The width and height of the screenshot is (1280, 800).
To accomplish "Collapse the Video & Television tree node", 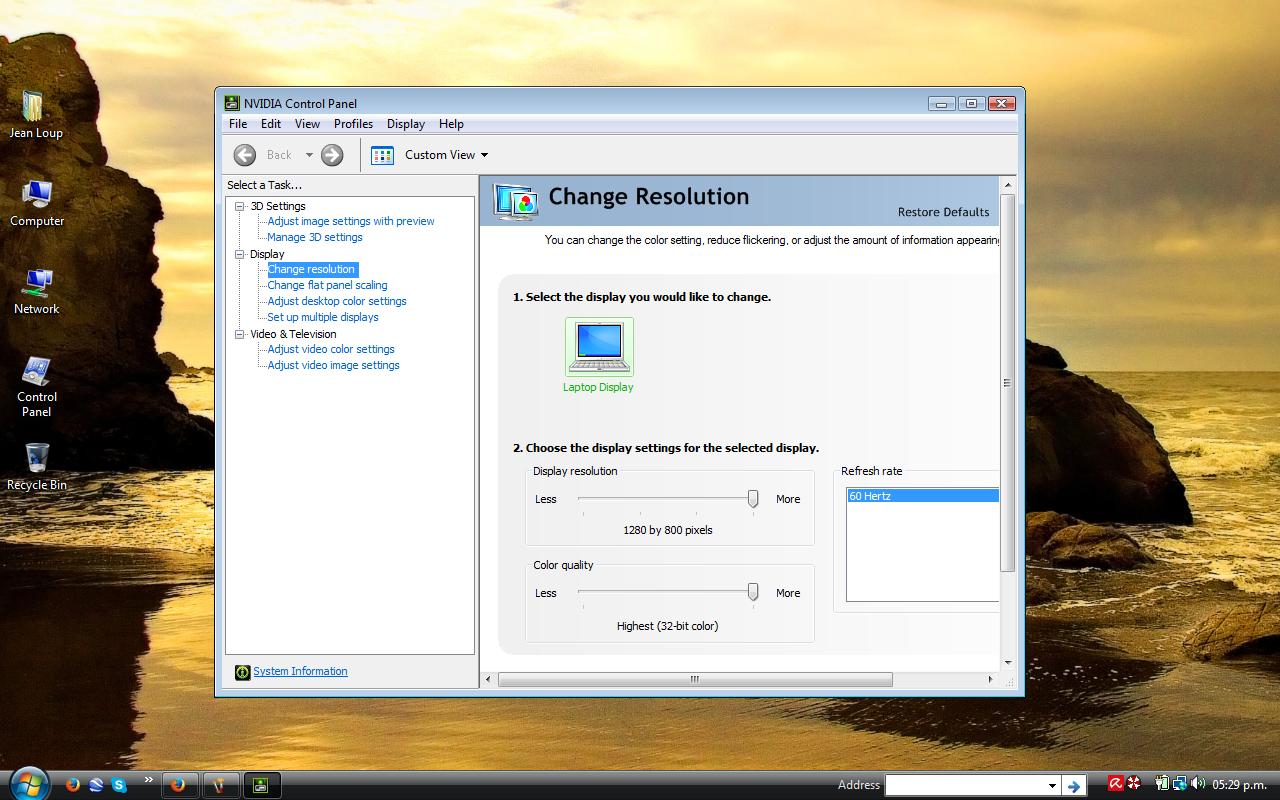I will (x=240, y=334).
